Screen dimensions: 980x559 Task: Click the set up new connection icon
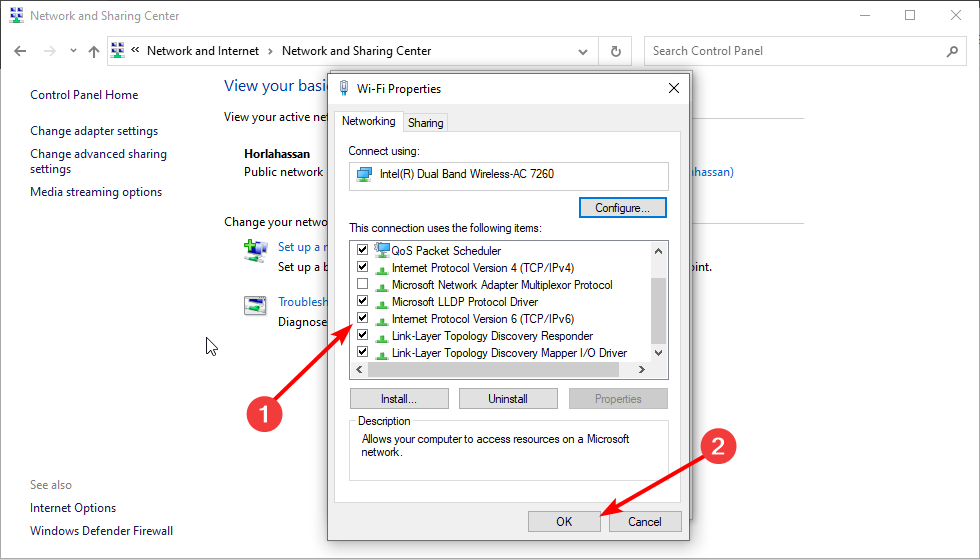pyautogui.click(x=255, y=250)
